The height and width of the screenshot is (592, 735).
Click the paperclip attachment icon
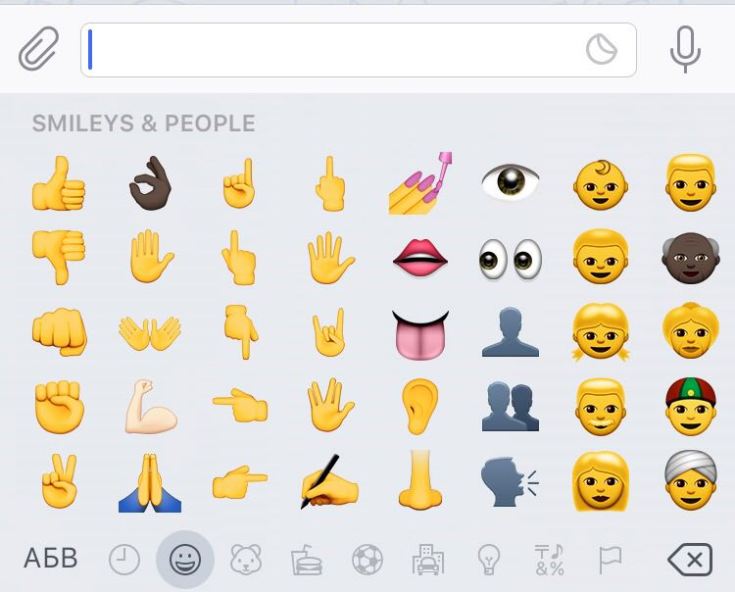(x=39, y=49)
